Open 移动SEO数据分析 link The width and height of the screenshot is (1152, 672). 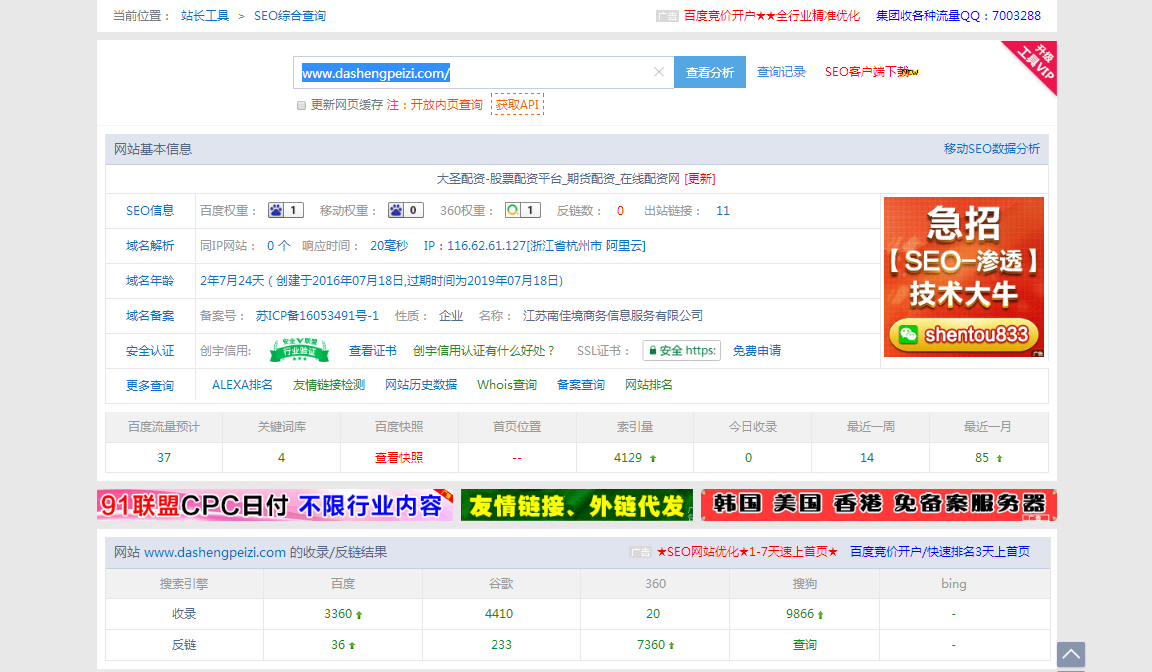pyautogui.click(x=992, y=148)
